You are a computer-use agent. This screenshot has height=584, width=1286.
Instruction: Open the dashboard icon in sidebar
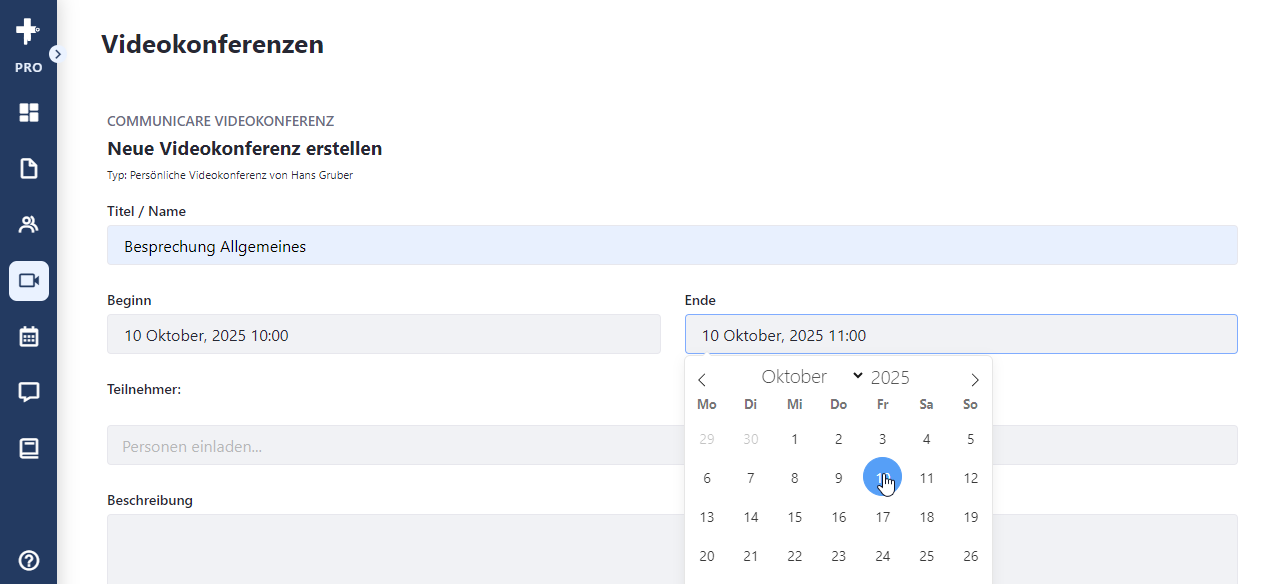[x=29, y=113]
